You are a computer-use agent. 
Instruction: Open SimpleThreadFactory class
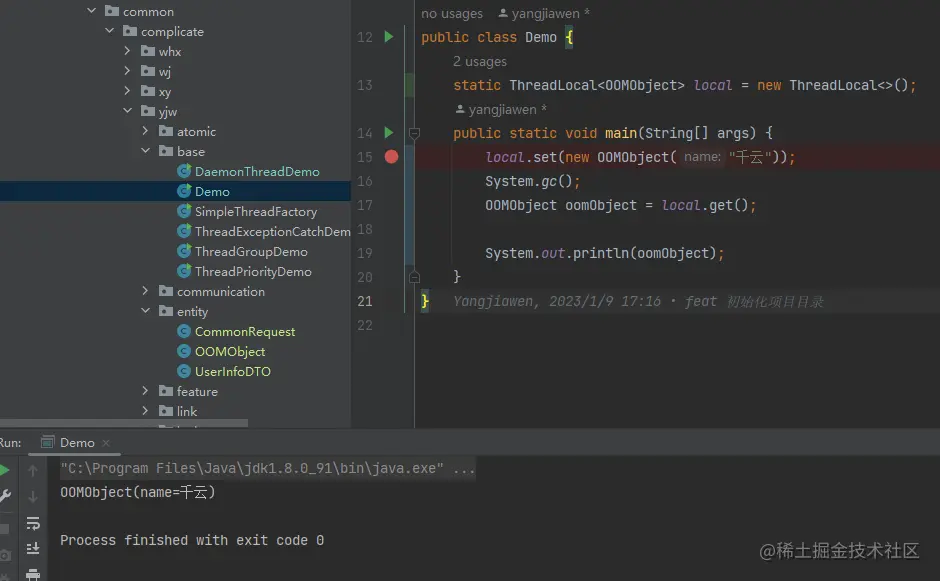(255, 212)
